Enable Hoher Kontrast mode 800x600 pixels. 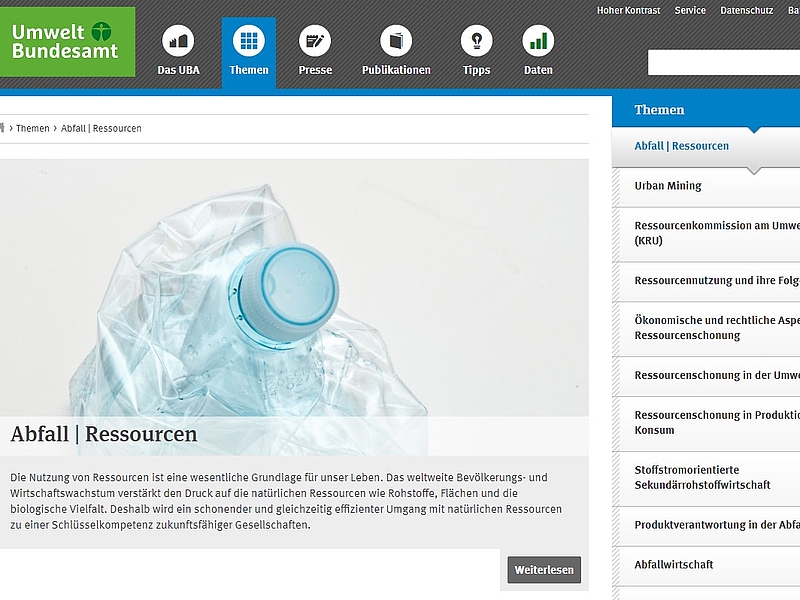click(x=629, y=10)
